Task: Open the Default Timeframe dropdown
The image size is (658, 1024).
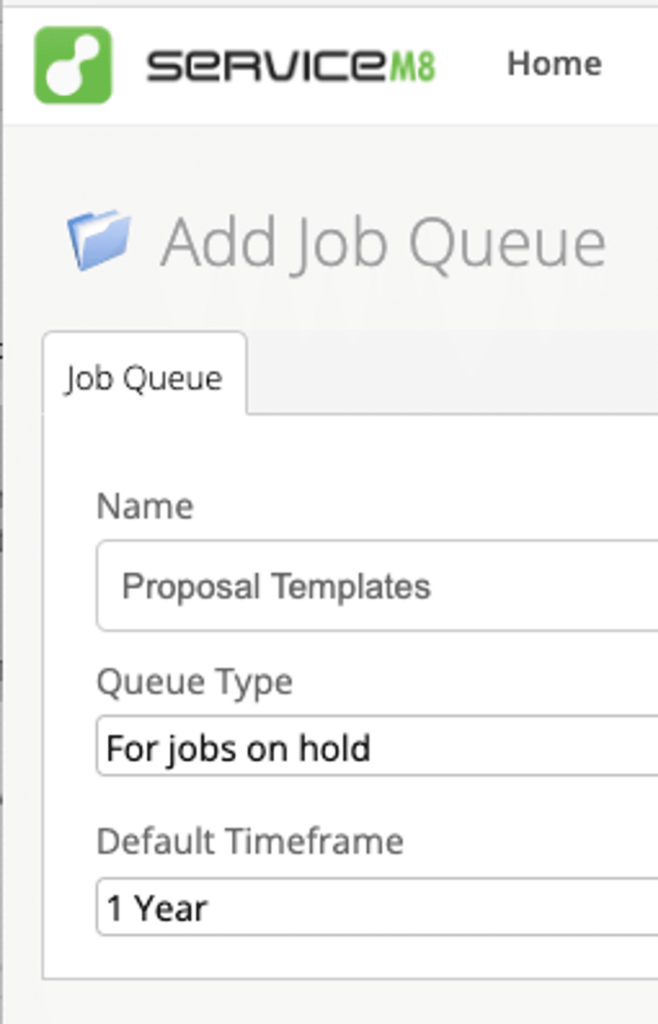Action: tap(370, 908)
